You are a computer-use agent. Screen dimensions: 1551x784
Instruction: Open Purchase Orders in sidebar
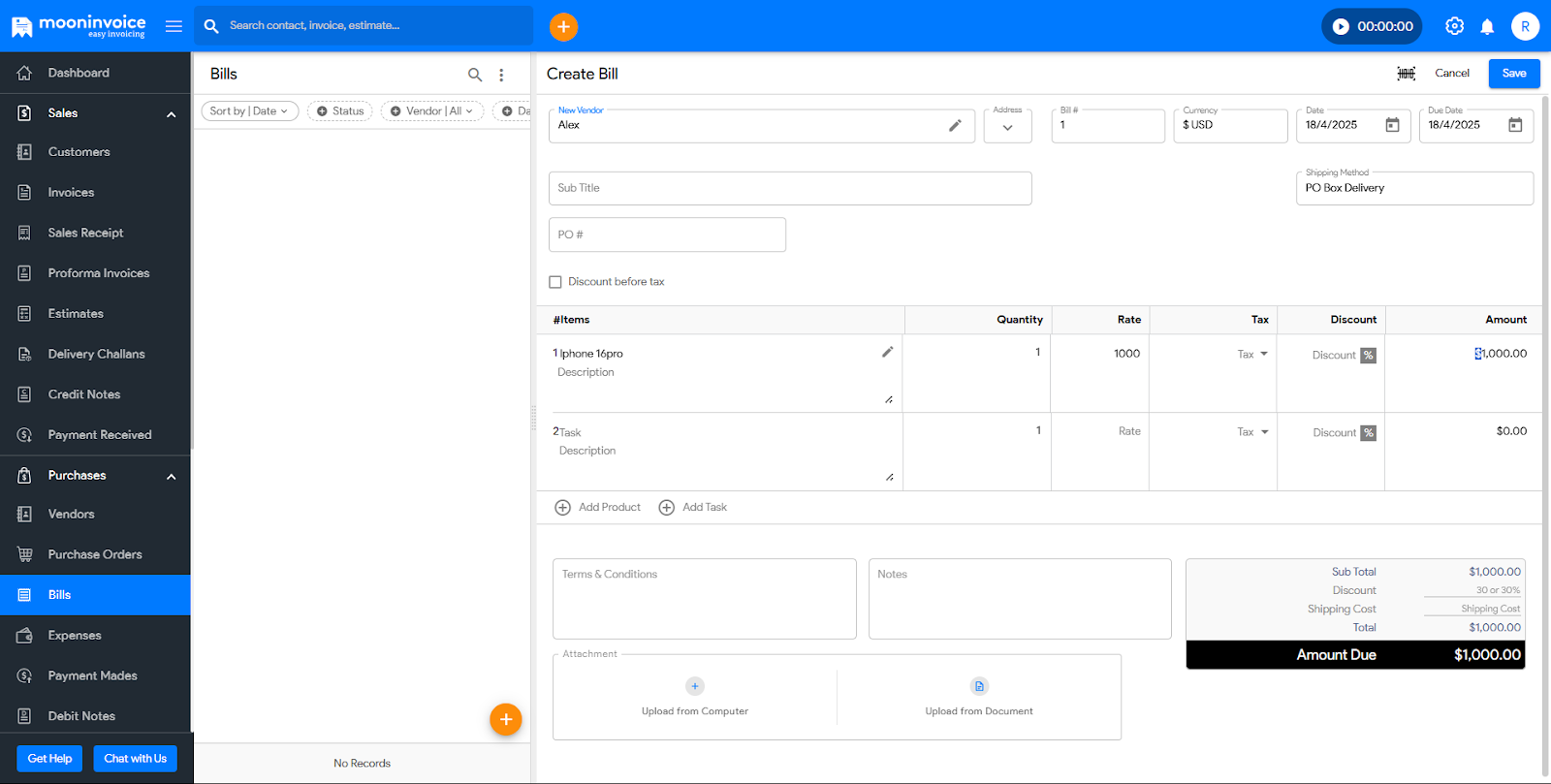tap(95, 554)
